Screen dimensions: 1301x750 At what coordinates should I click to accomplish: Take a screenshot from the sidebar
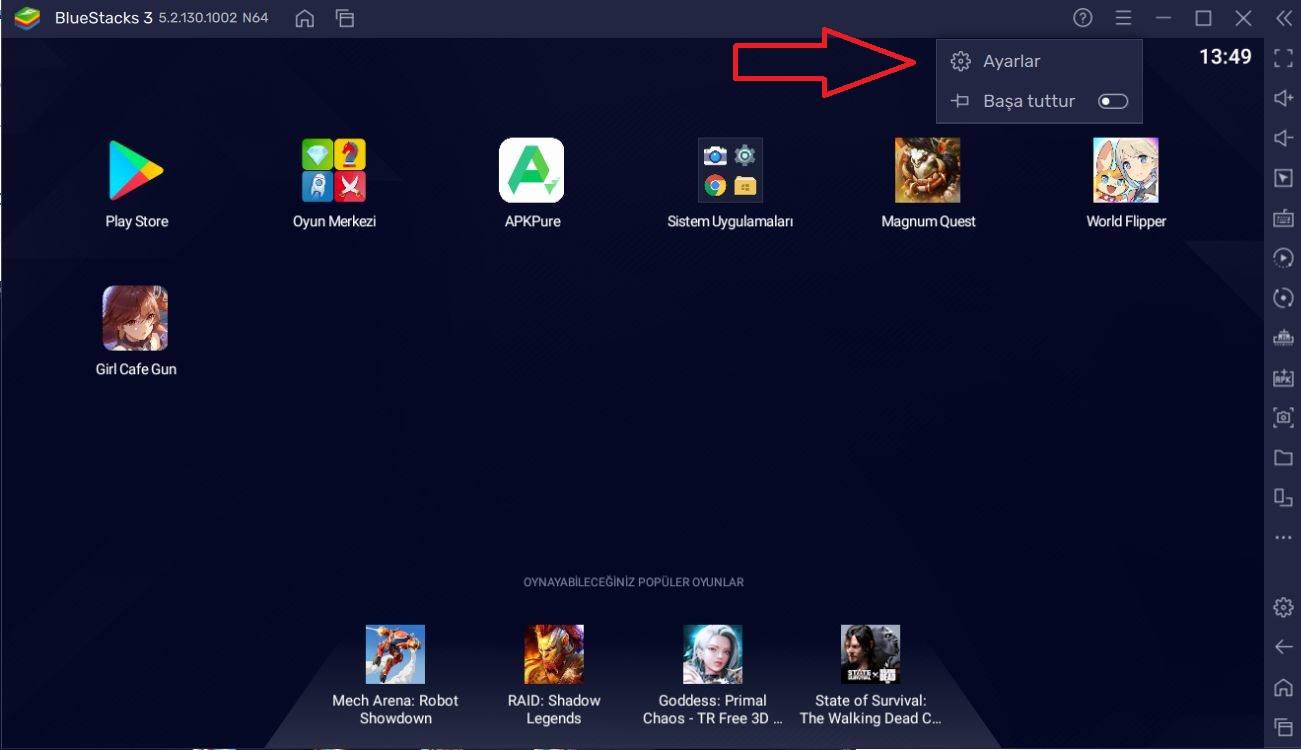(x=1283, y=418)
